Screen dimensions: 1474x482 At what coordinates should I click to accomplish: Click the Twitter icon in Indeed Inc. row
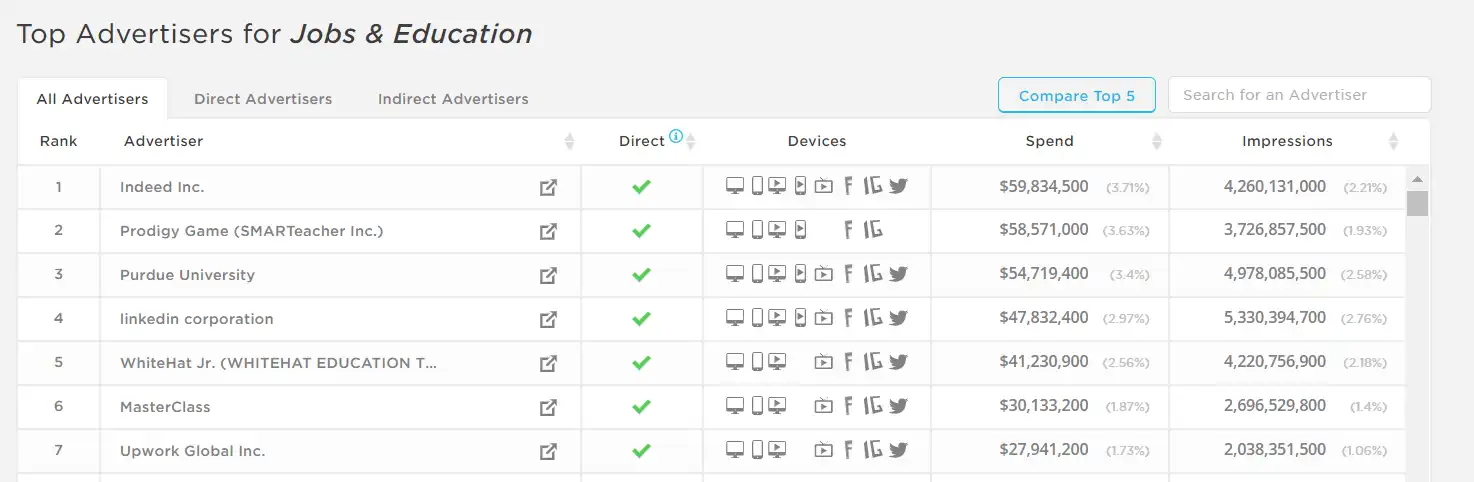898,186
